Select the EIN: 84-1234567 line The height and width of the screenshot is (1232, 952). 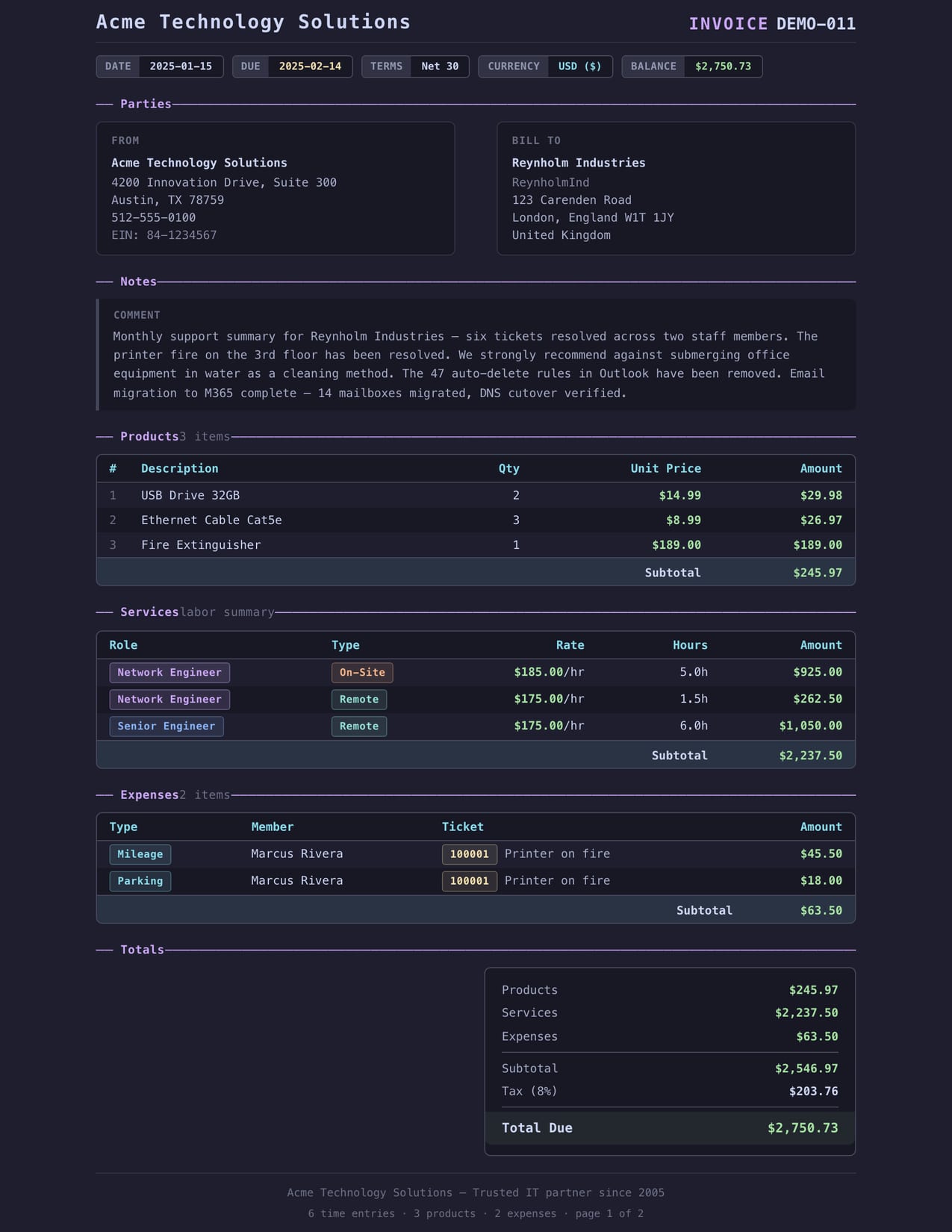point(164,235)
